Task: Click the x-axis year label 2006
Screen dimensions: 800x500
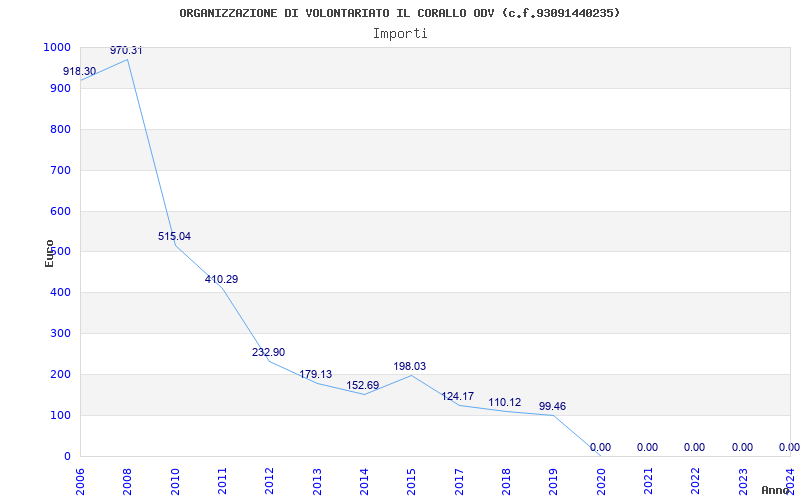Action: [x=80, y=482]
